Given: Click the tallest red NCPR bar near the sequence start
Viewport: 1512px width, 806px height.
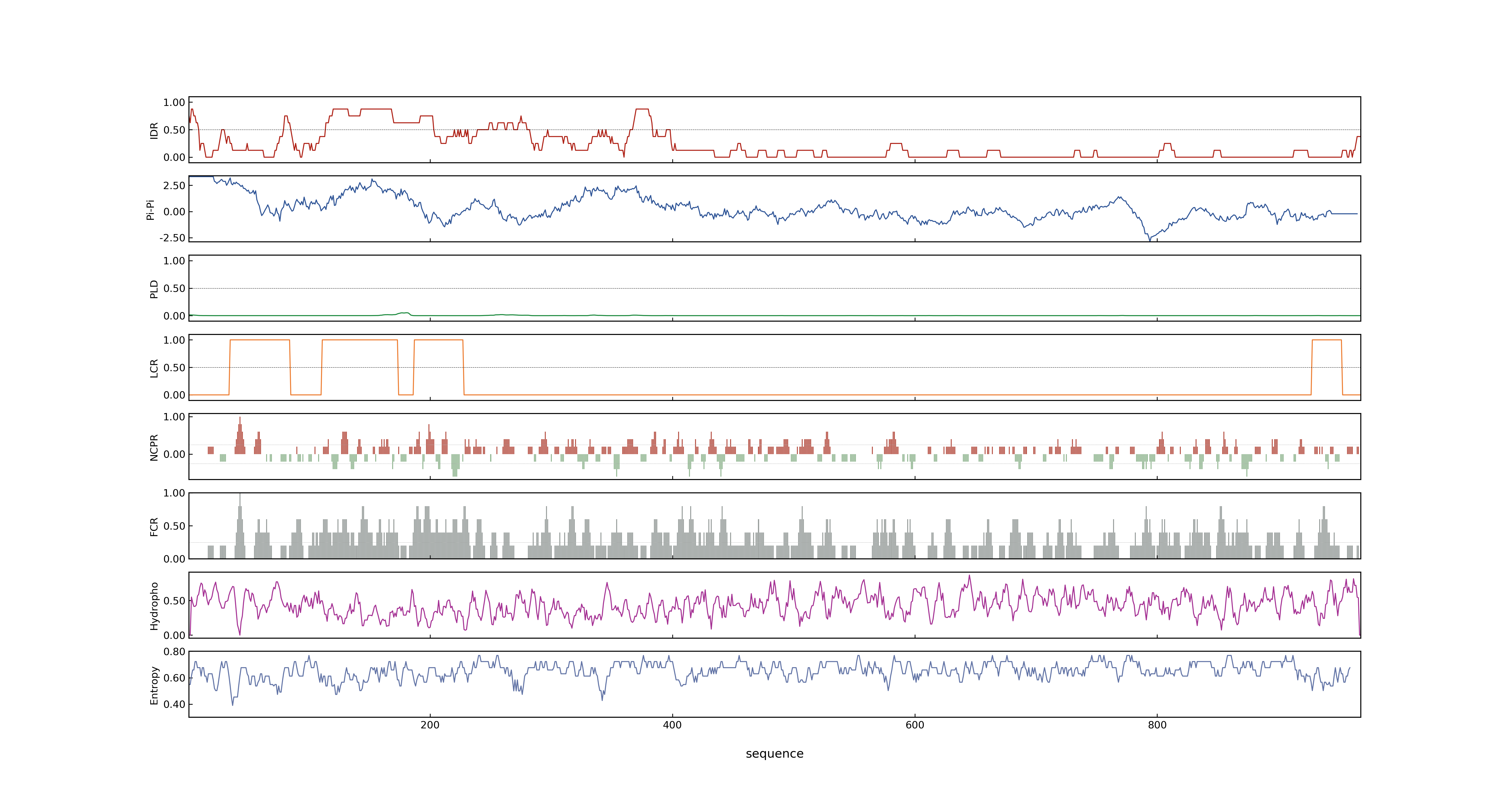Looking at the screenshot, I should tap(240, 435).
